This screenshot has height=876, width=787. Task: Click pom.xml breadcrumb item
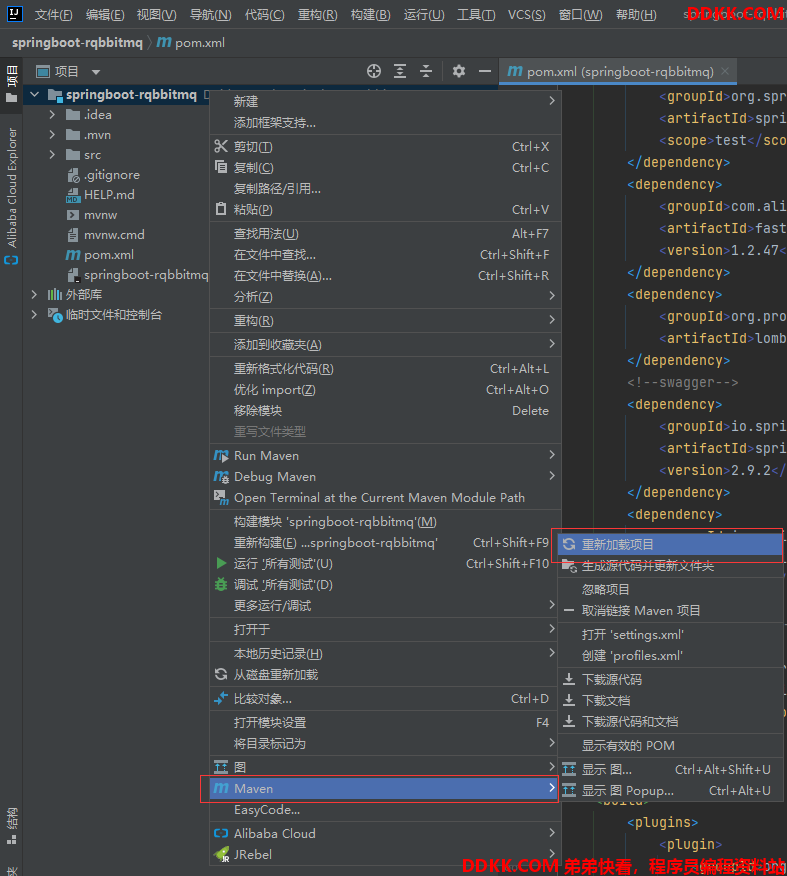point(190,42)
